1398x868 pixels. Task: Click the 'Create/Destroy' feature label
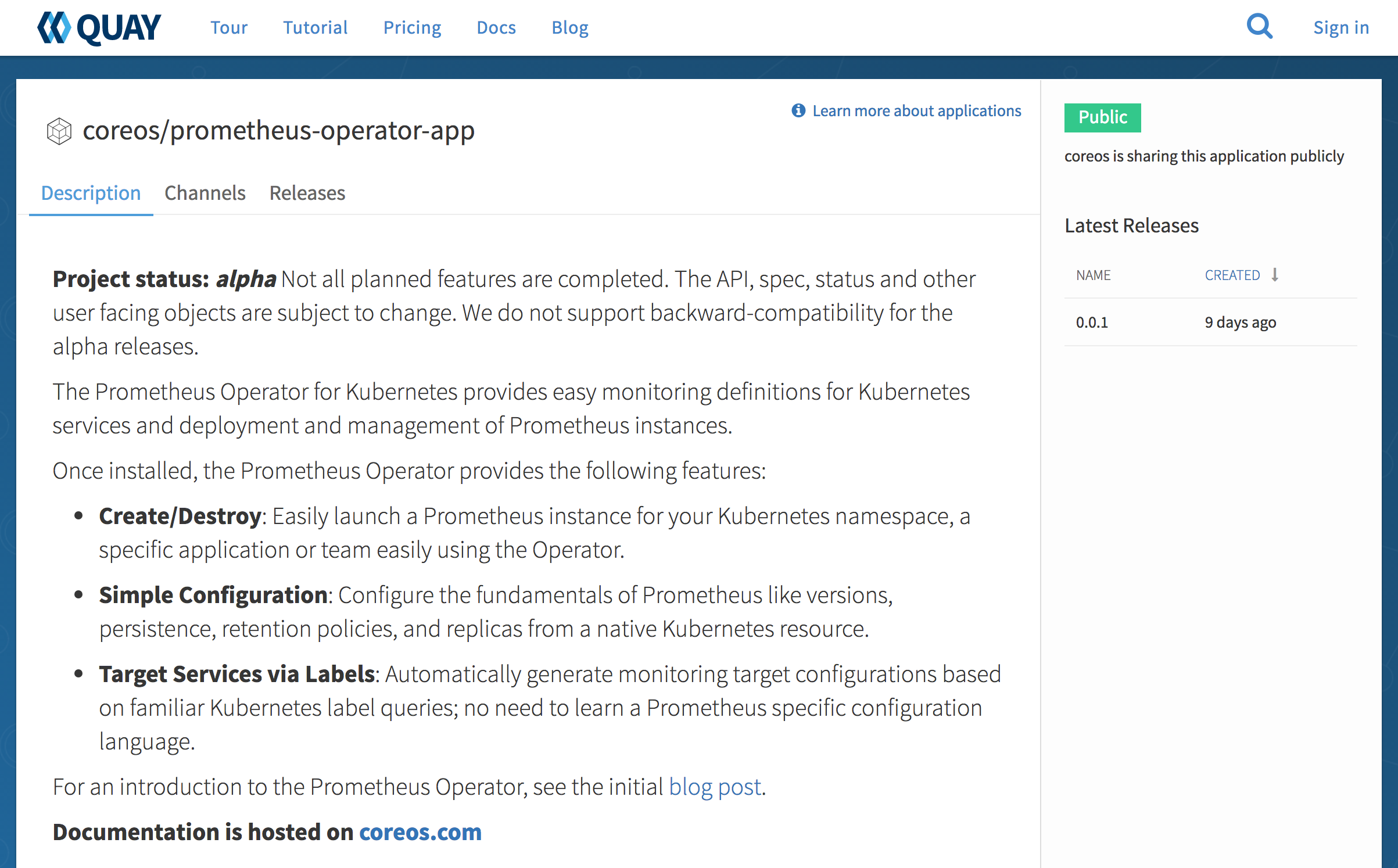click(180, 516)
